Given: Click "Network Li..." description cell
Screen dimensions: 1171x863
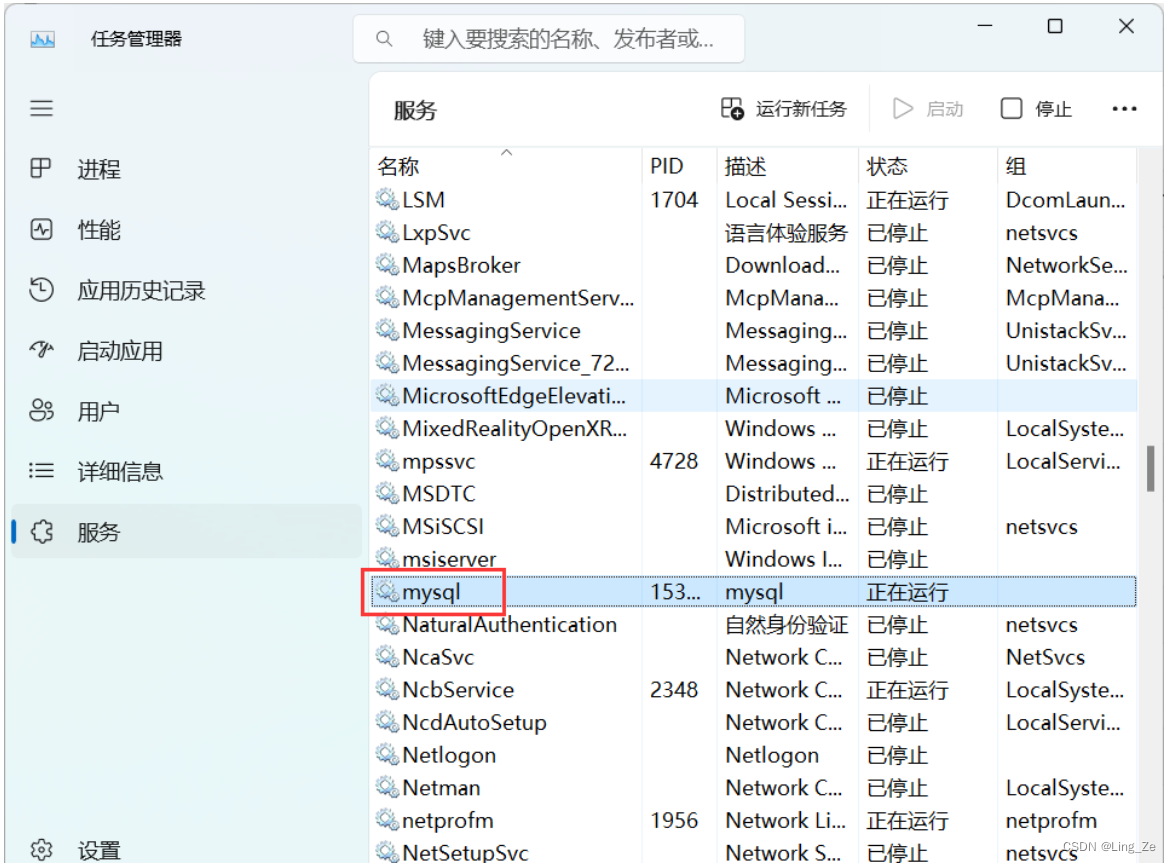Looking at the screenshot, I should click(x=786, y=820).
